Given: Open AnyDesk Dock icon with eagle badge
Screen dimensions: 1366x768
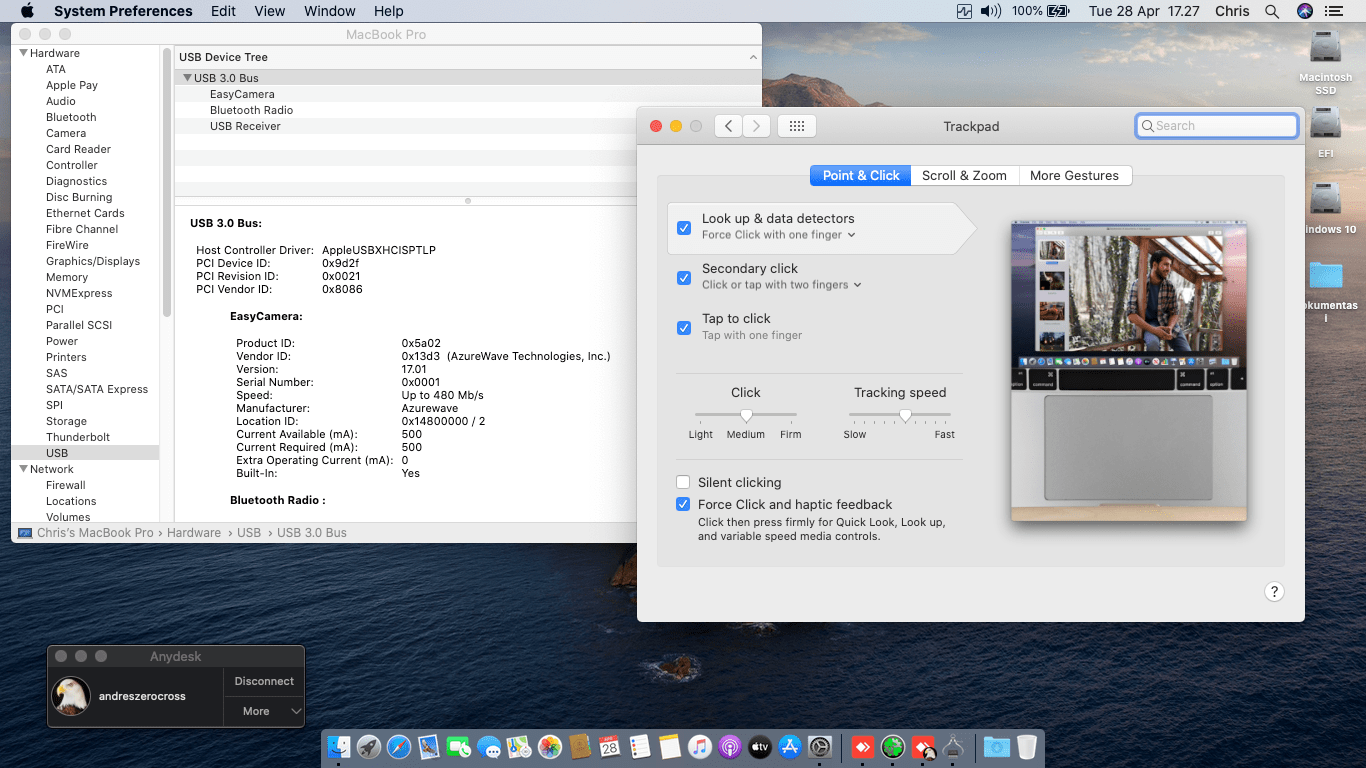Looking at the screenshot, I should coord(923,746).
